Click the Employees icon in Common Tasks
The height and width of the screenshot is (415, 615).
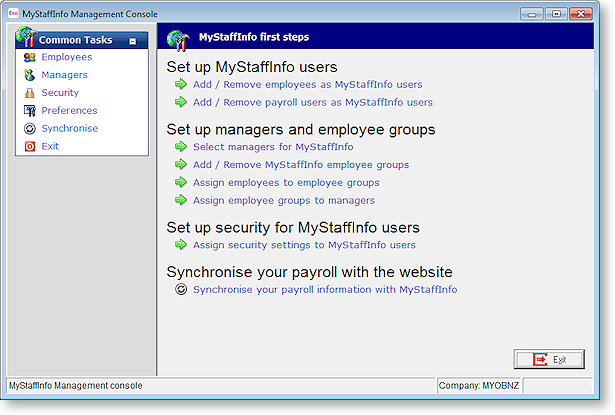coord(31,57)
